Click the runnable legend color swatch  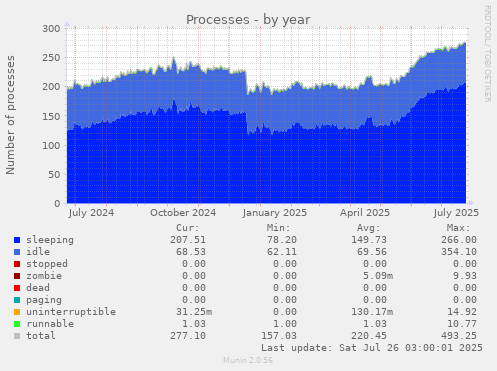click(17, 324)
